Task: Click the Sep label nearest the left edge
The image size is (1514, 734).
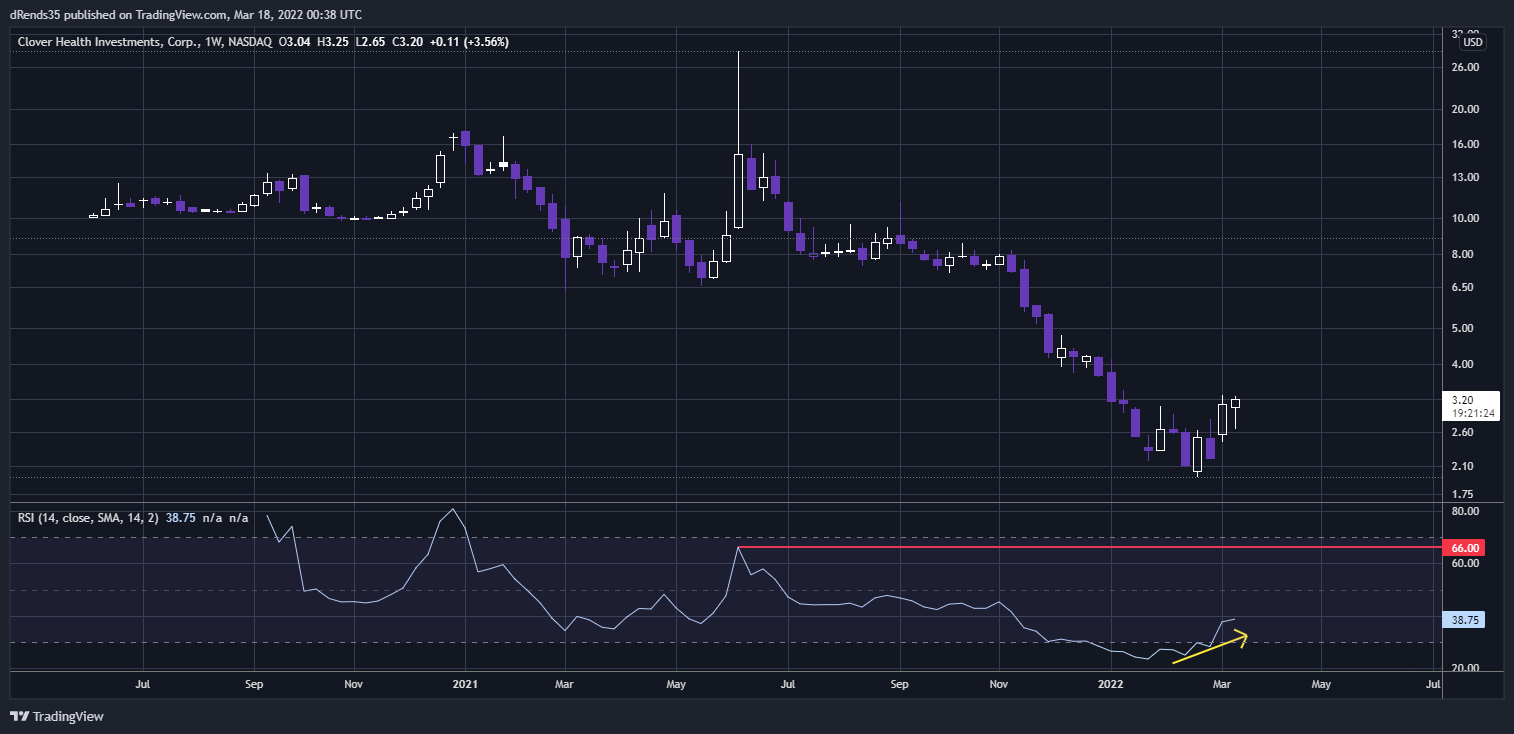Action: tap(254, 686)
